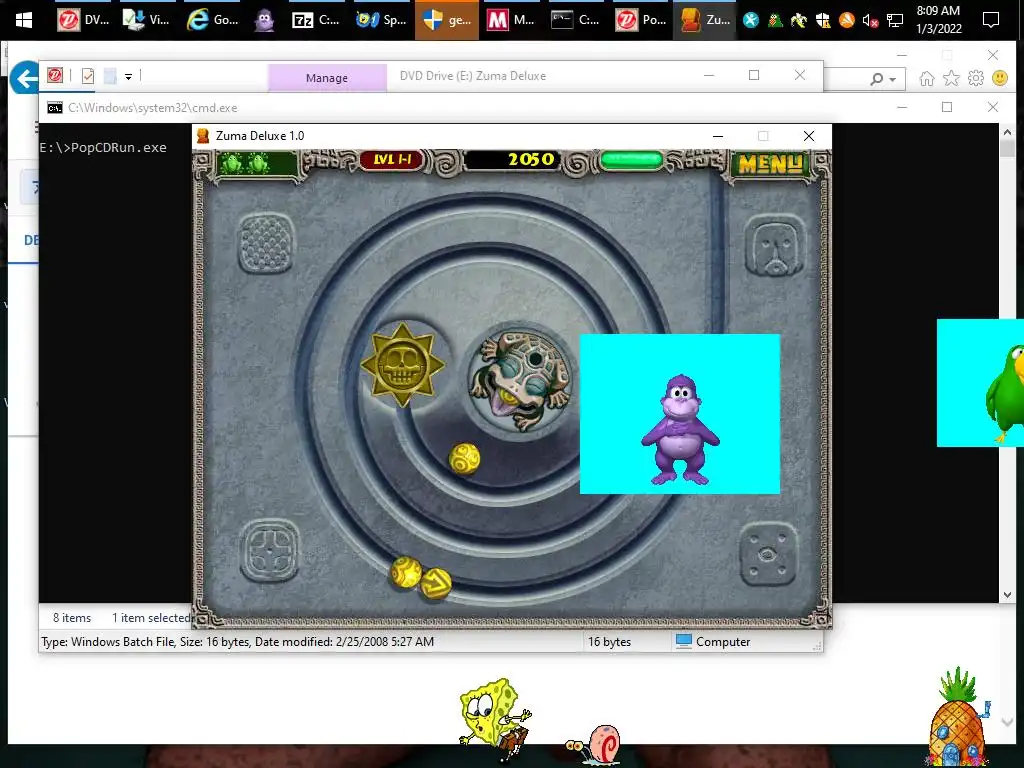
Task: Click the pineapple house desktop character
Action: point(959,717)
